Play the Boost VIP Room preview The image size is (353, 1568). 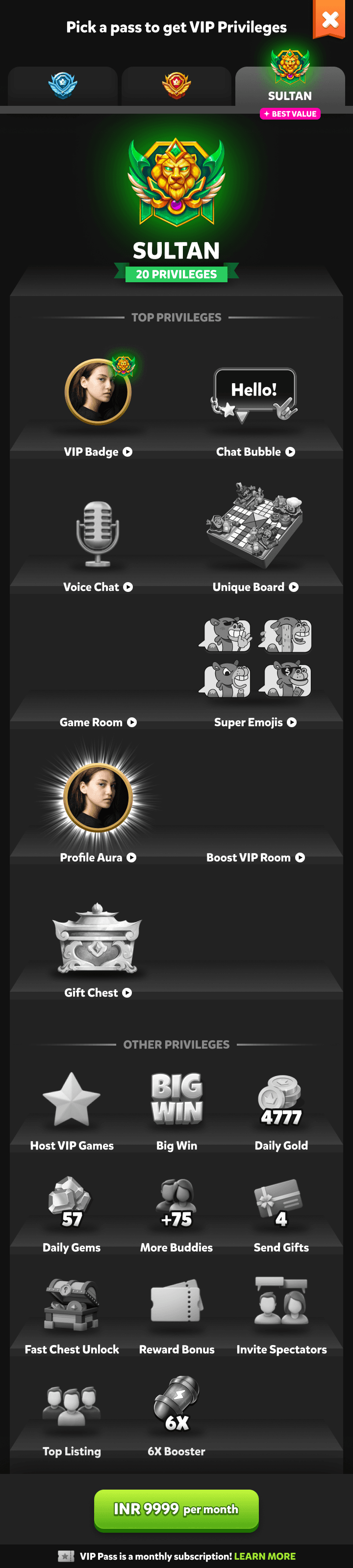tap(300, 857)
